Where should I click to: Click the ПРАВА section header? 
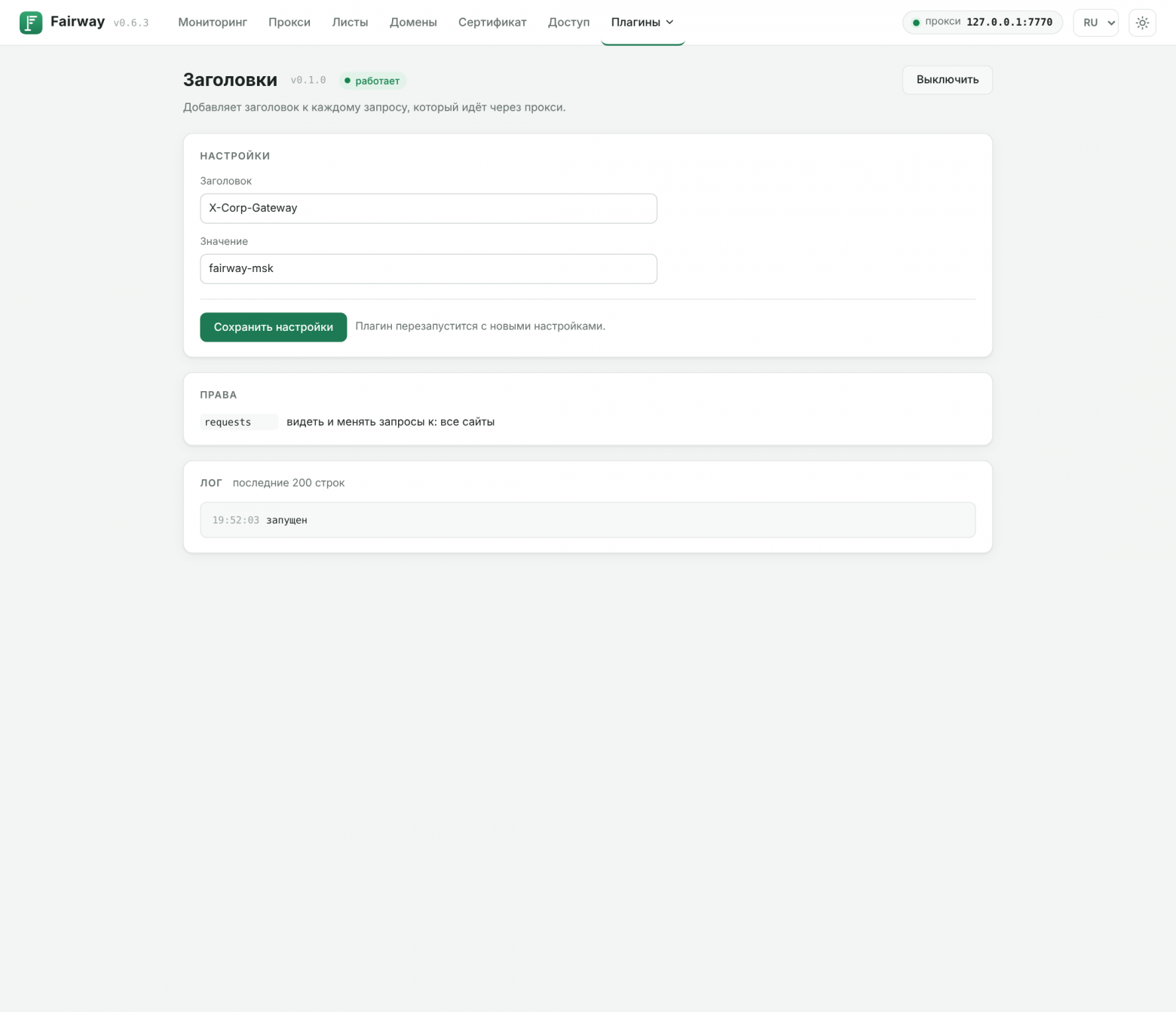(219, 395)
